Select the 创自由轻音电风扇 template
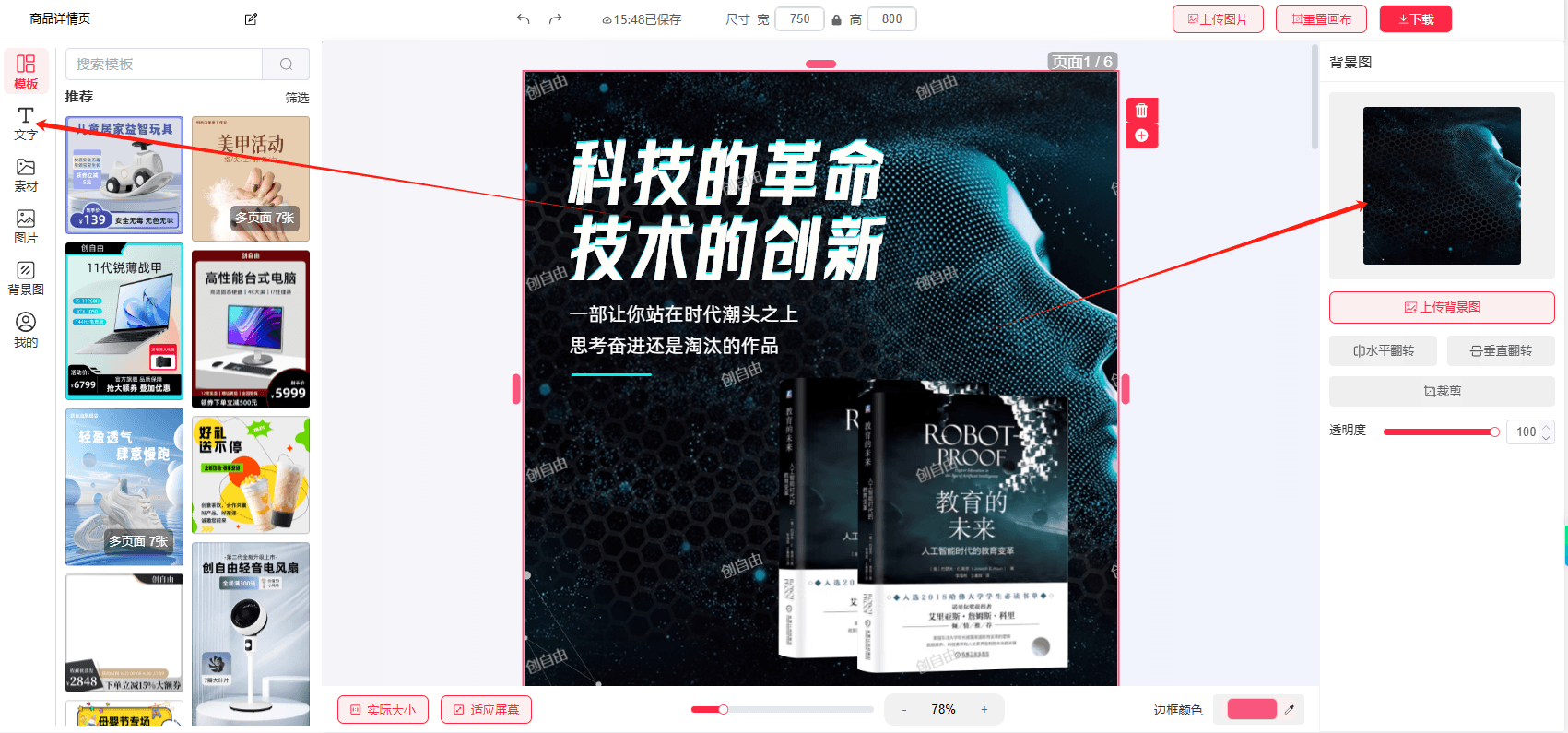 (x=251, y=634)
